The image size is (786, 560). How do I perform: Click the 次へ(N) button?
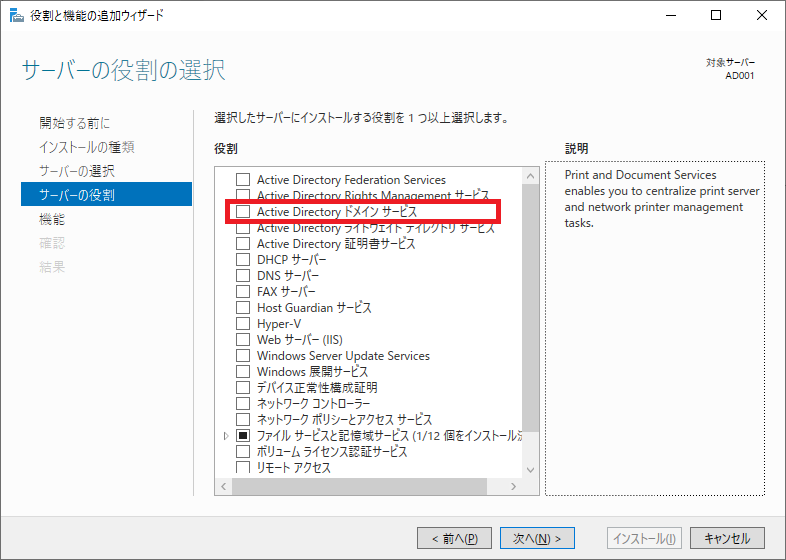tap(537, 538)
